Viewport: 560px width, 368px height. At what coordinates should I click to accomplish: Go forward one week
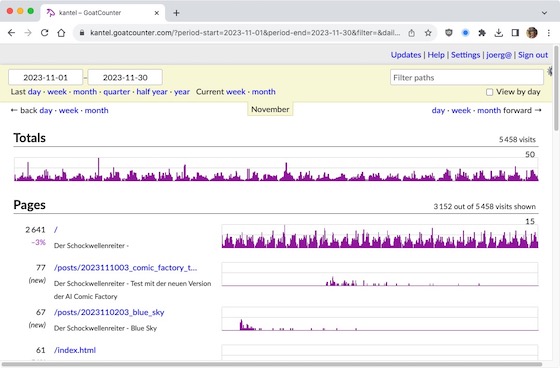click(x=461, y=110)
